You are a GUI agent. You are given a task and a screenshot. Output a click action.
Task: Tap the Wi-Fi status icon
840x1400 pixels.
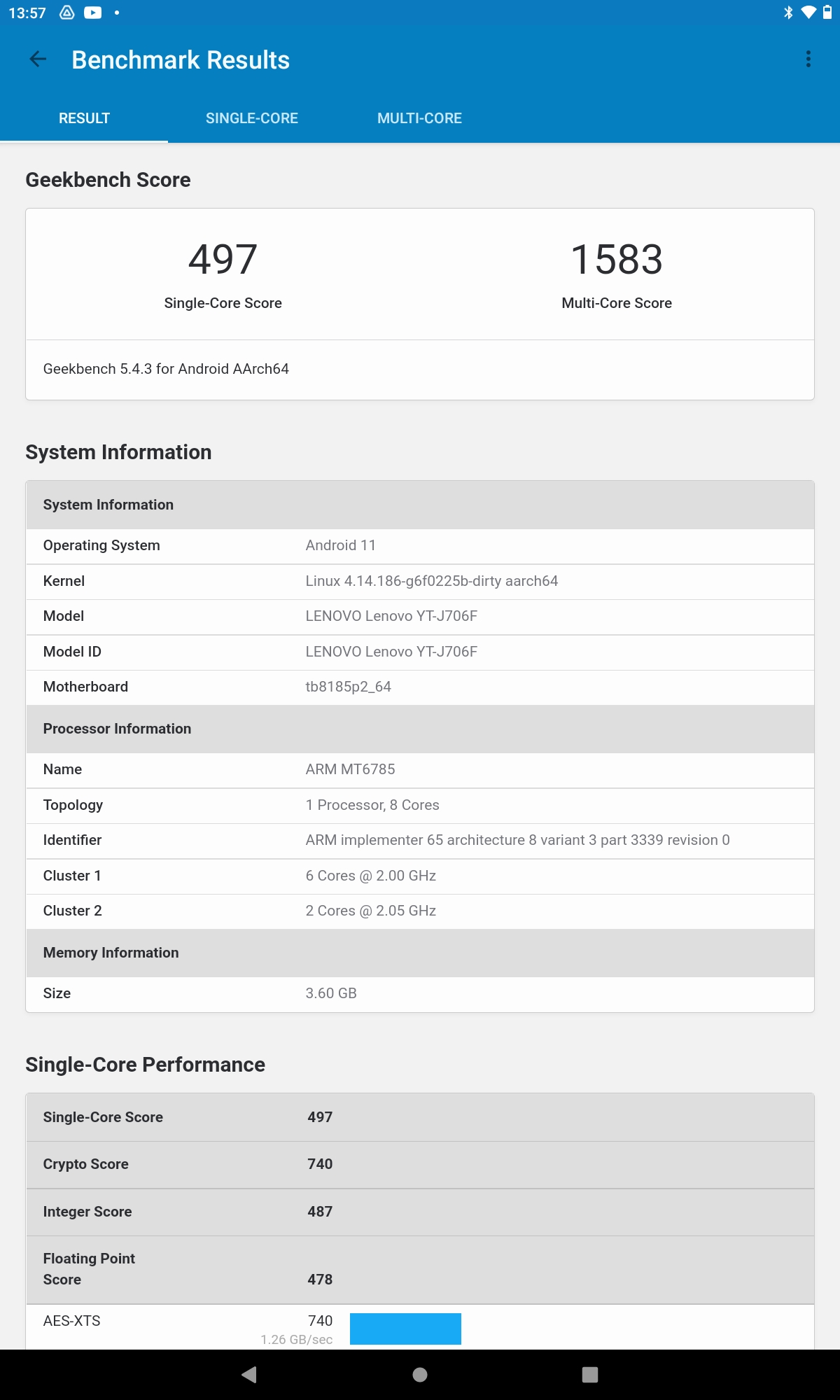(x=808, y=13)
